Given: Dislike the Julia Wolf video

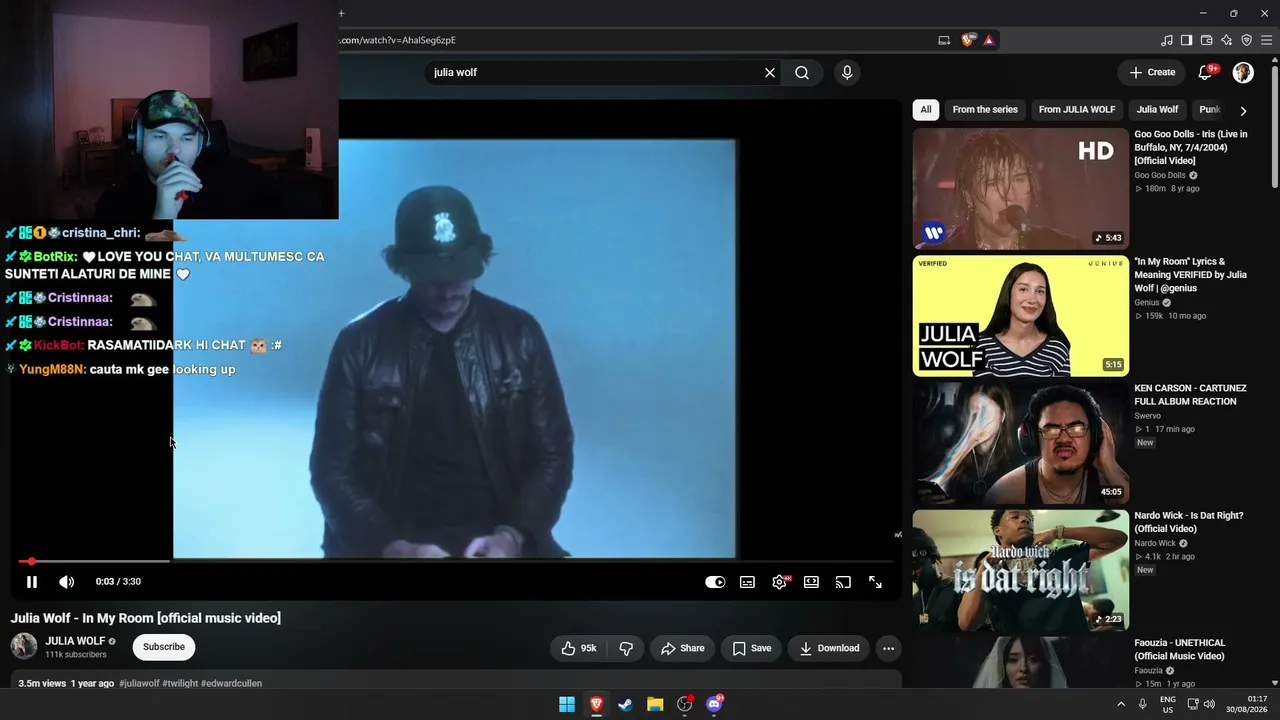Looking at the screenshot, I should click(x=626, y=648).
